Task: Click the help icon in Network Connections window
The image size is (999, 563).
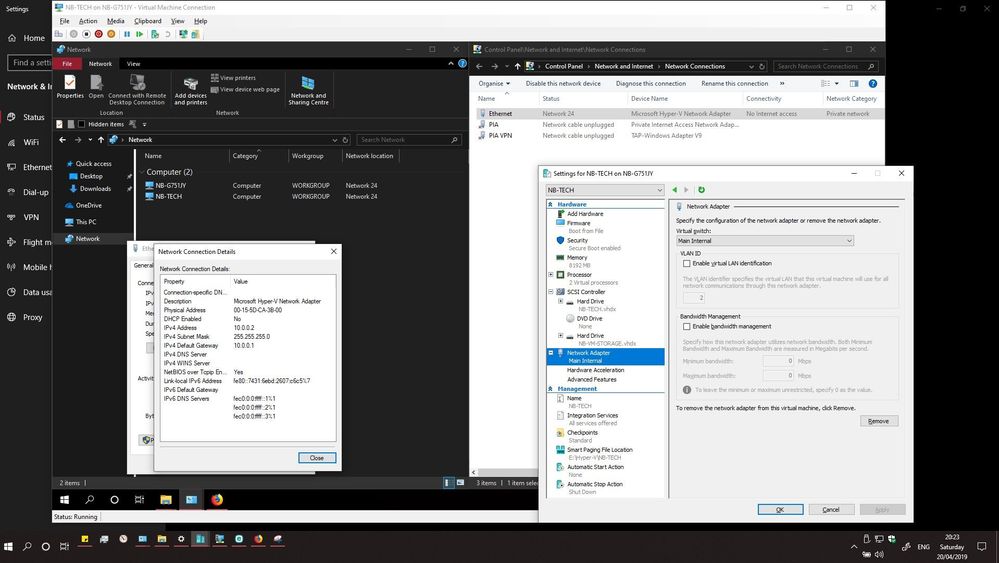Action: [873, 83]
